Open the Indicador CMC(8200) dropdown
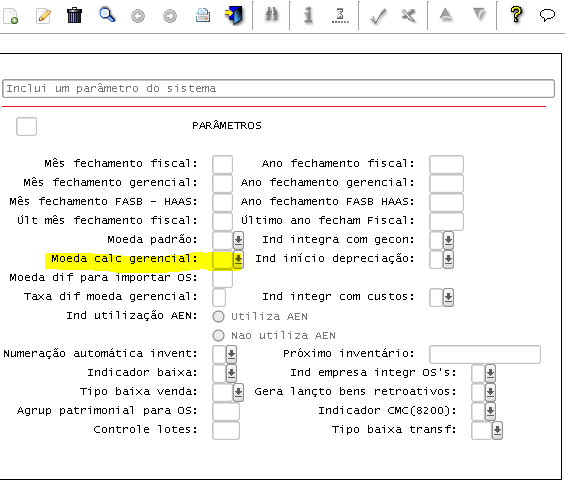Screen dimensions: 565x481 (x=490, y=411)
